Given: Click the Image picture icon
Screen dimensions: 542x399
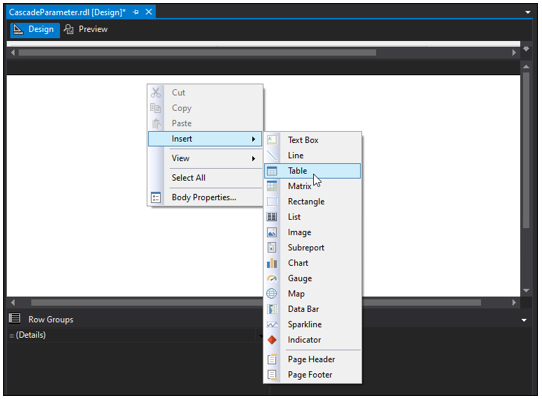Looking at the screenshot, I should (272, 232).
